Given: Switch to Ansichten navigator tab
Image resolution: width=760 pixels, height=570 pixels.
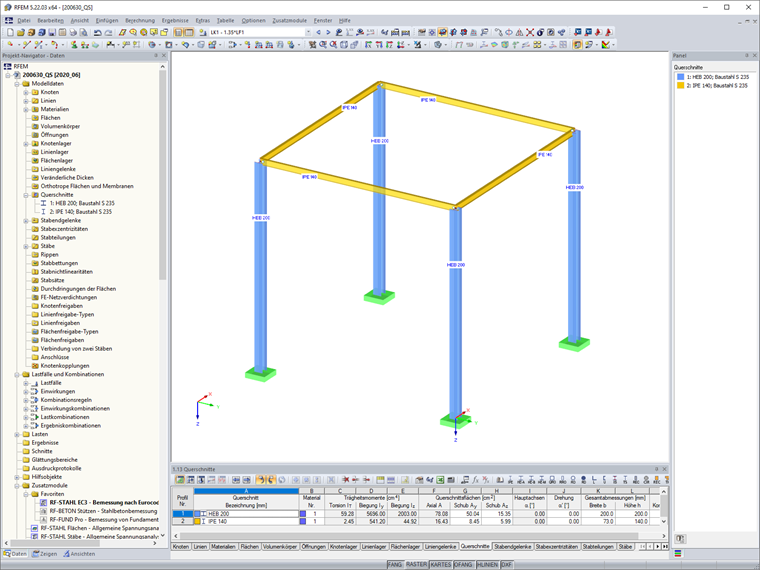Looking at the screenshot, I should point(79,554).
